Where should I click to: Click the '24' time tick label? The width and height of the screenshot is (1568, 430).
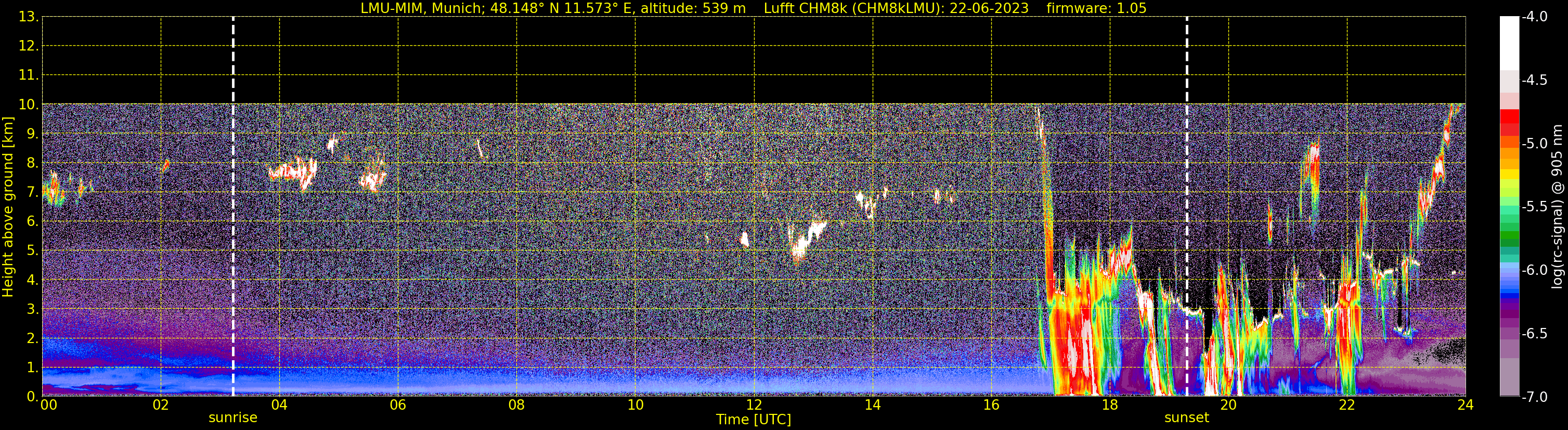[x=1466, y=405]
